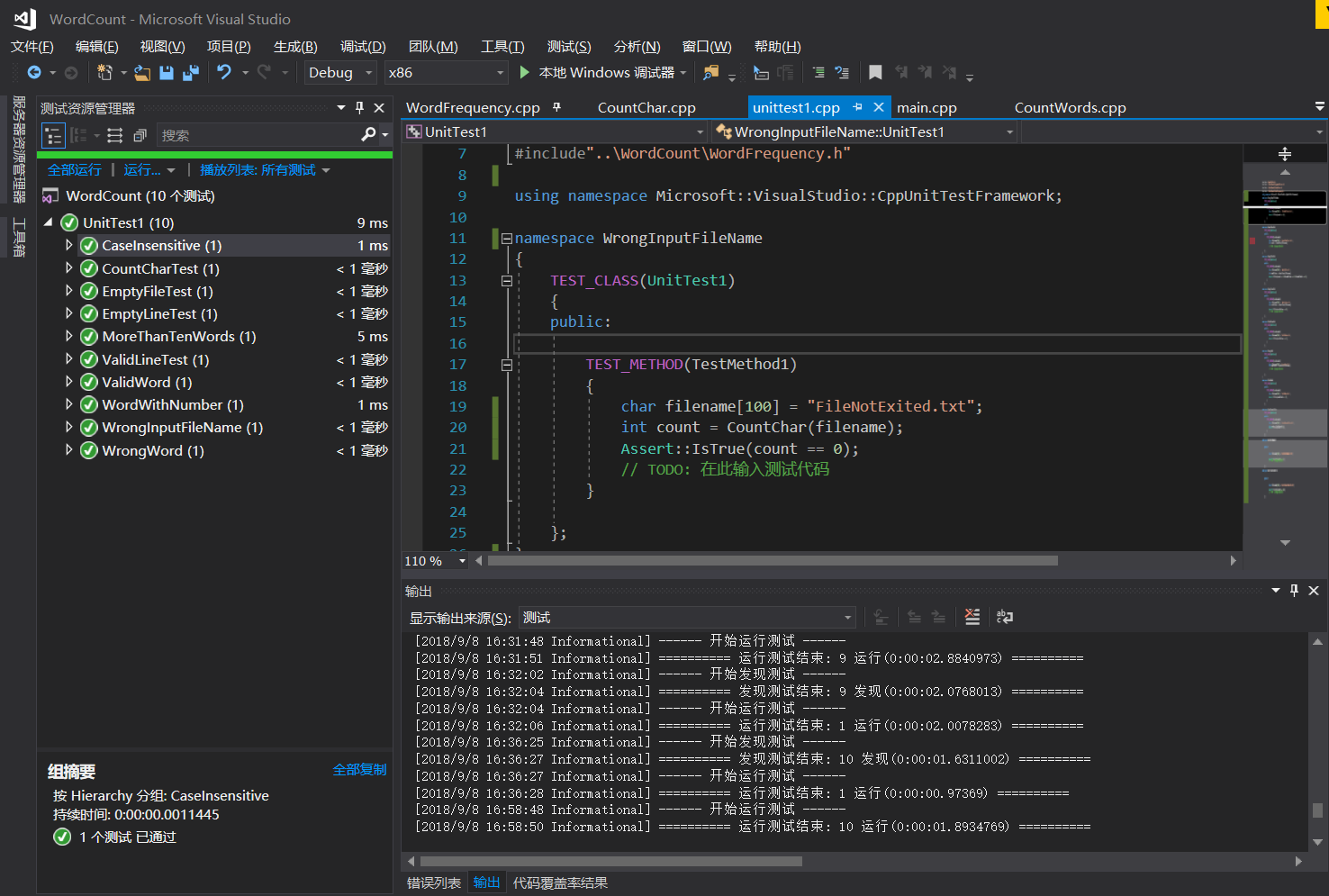The image size is (1329, 896).
Task: Open the 工具箱 side tab
Action: tap(19, 237)
